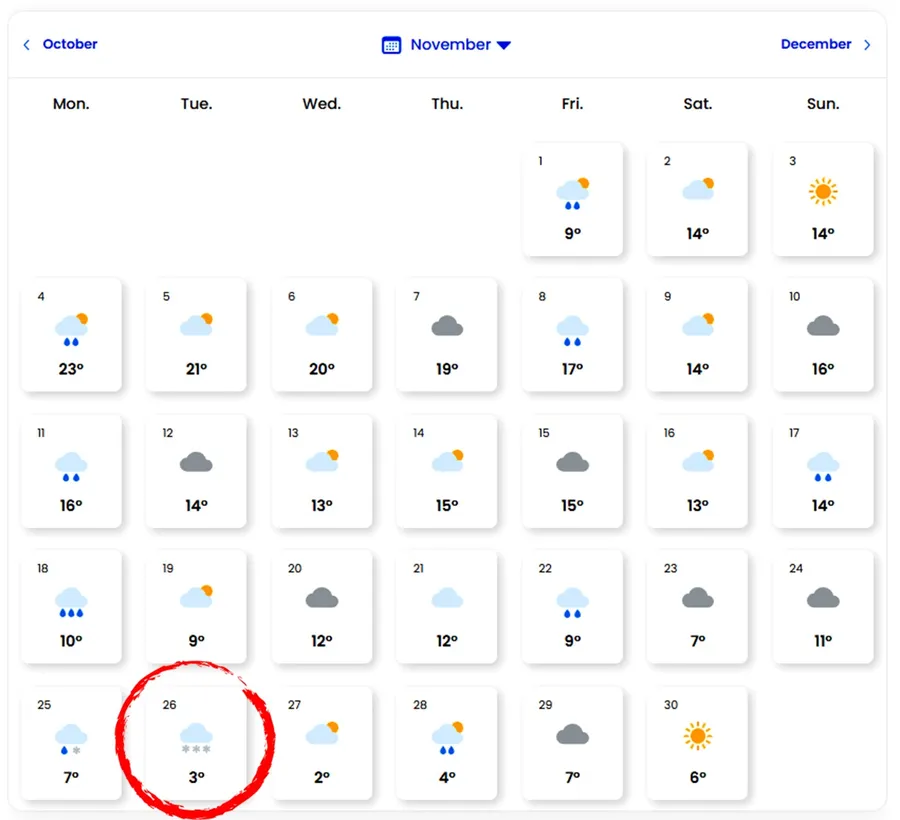Select the November 11 rainy day card

(71, 471)
